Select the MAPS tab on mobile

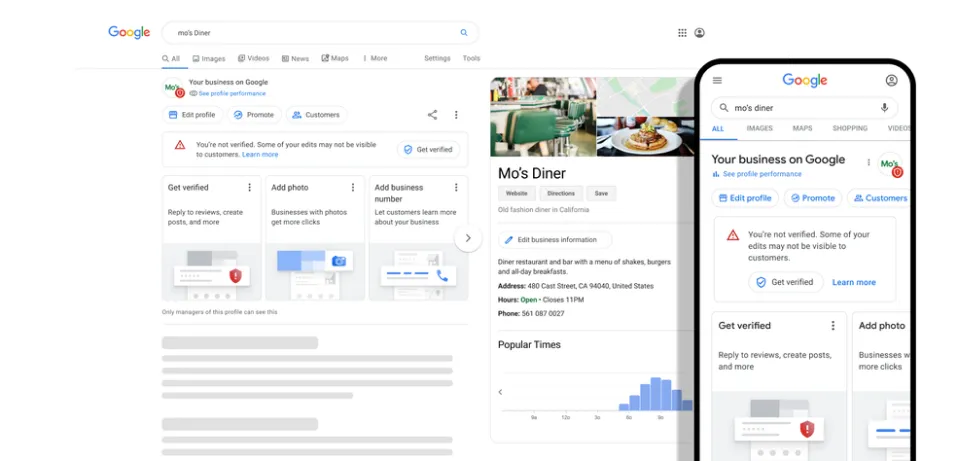(x=802, y=128)
